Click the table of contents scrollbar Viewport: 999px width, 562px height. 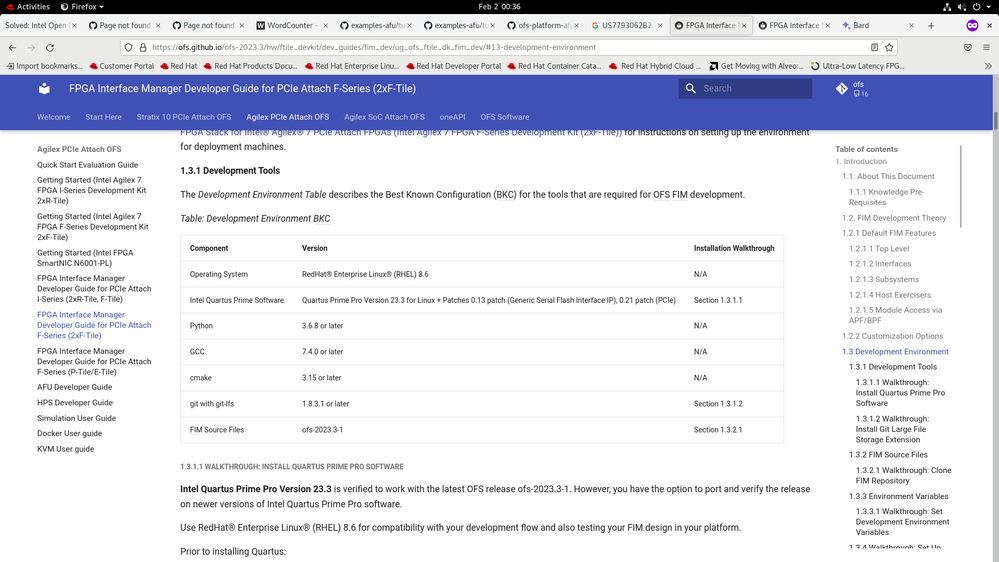point(960,187)
